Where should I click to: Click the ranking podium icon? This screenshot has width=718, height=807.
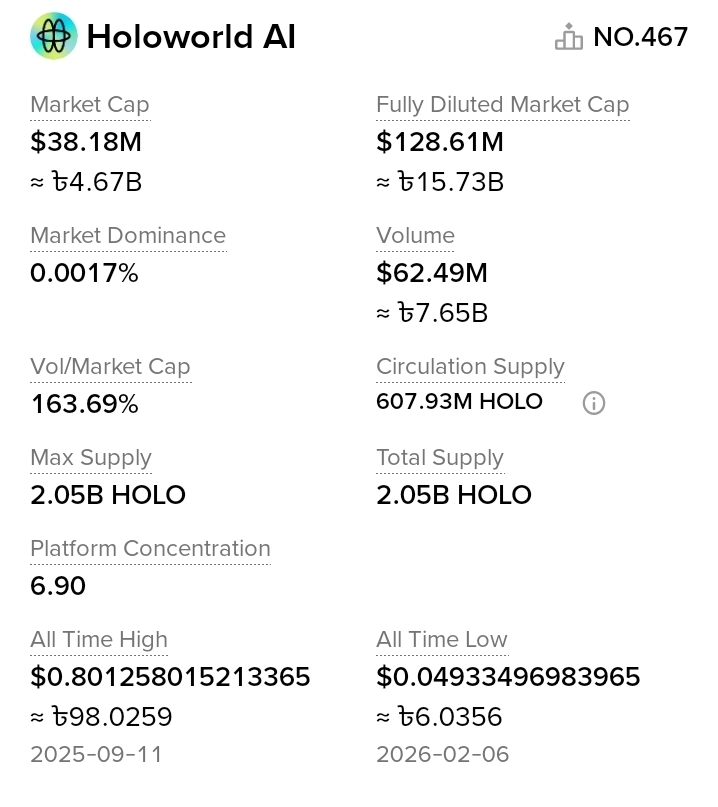568,37
